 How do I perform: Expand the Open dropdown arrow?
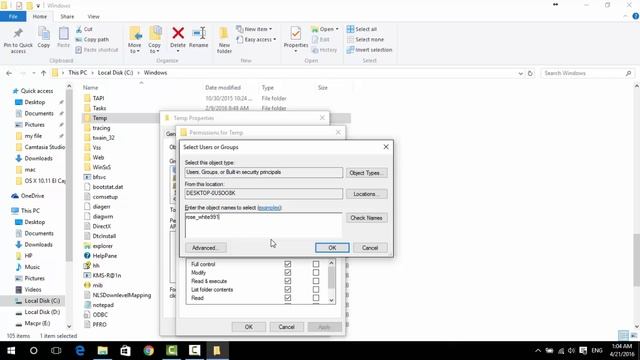(337, 29)
